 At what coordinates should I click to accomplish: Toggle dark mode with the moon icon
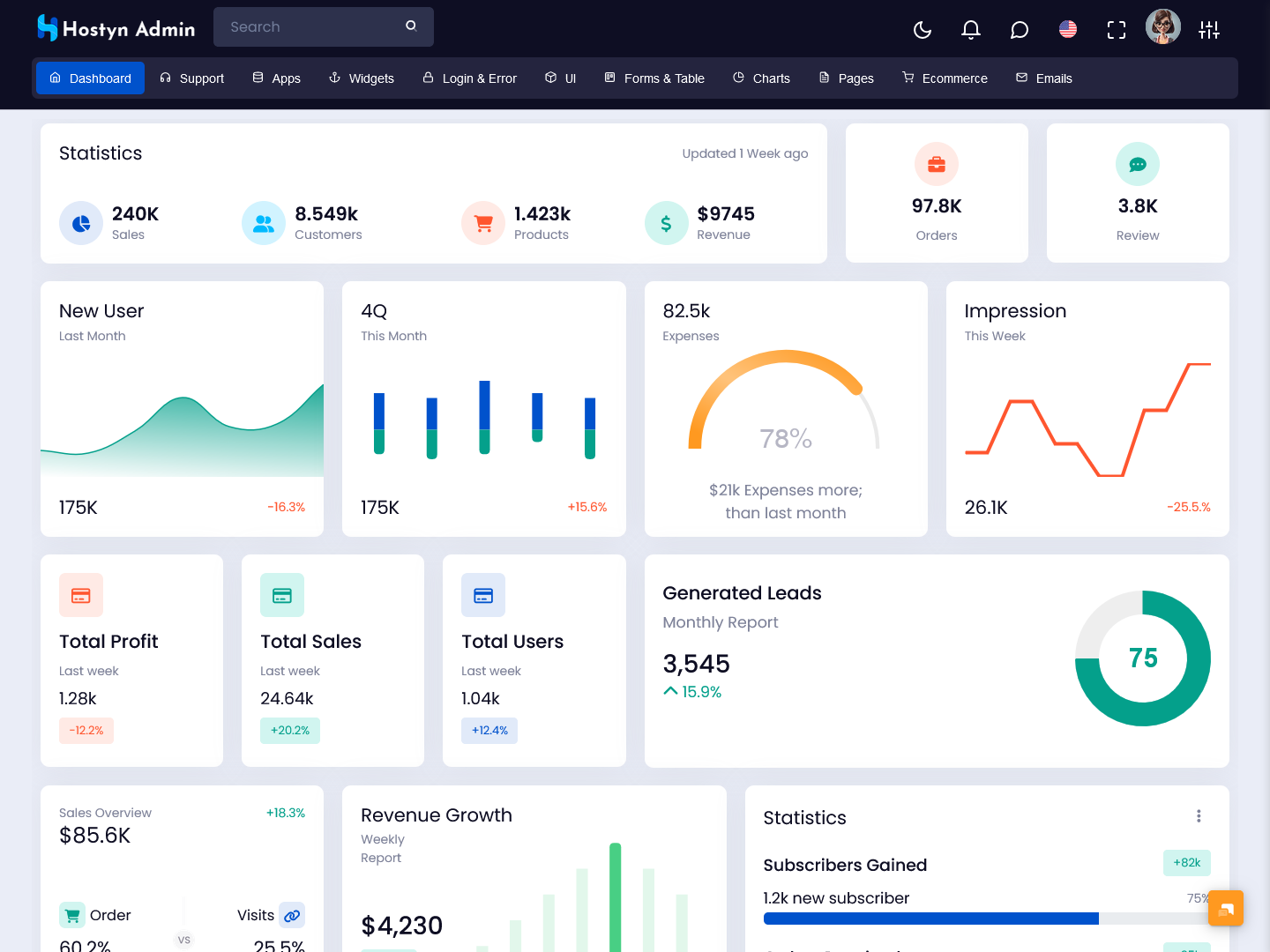point(923,30)
